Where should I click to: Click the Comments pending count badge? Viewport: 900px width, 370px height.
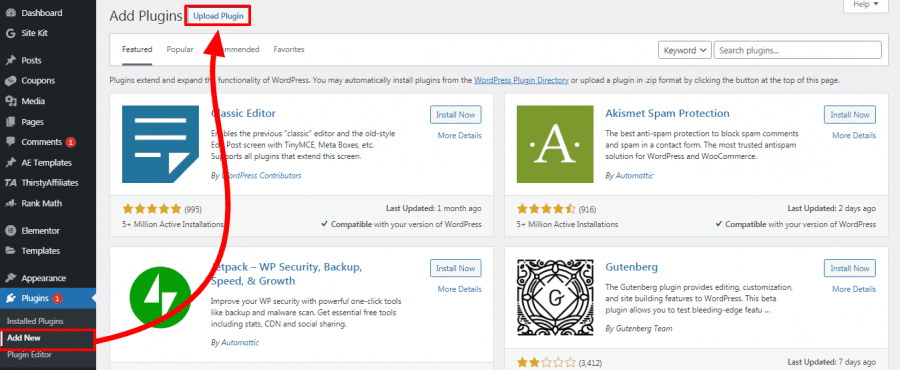pos(71,142)
